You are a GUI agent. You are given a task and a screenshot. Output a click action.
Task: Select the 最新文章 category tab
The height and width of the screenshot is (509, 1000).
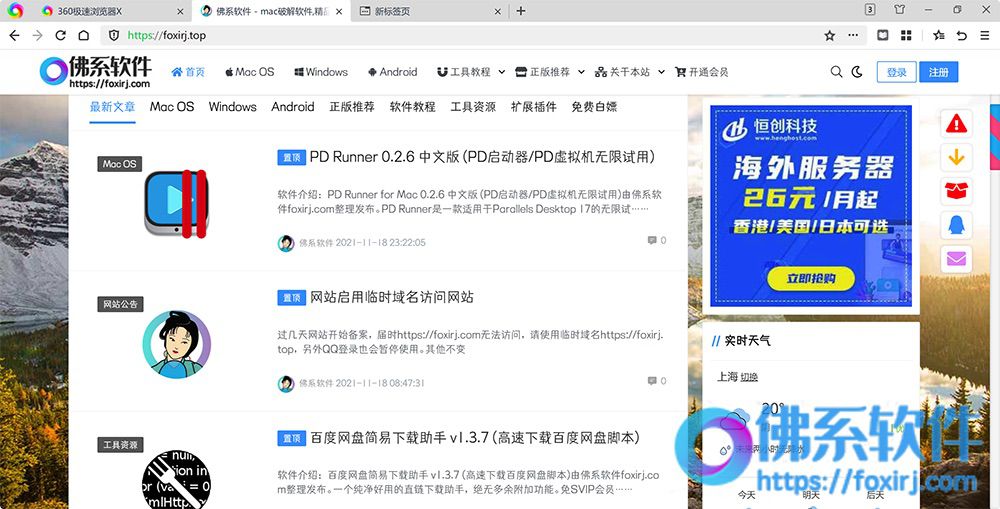point(112,107)
